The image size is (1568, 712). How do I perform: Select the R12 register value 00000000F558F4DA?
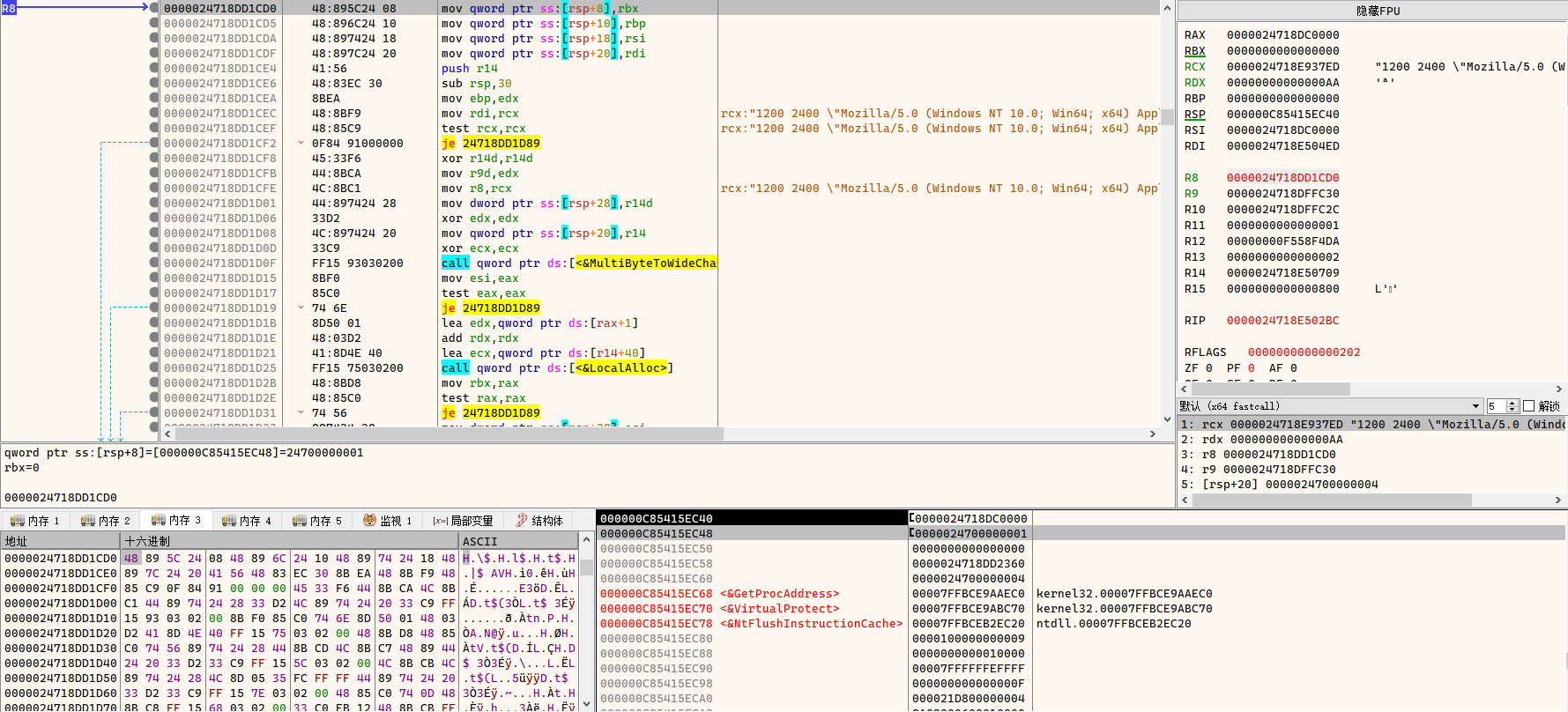coord(1282,241)
